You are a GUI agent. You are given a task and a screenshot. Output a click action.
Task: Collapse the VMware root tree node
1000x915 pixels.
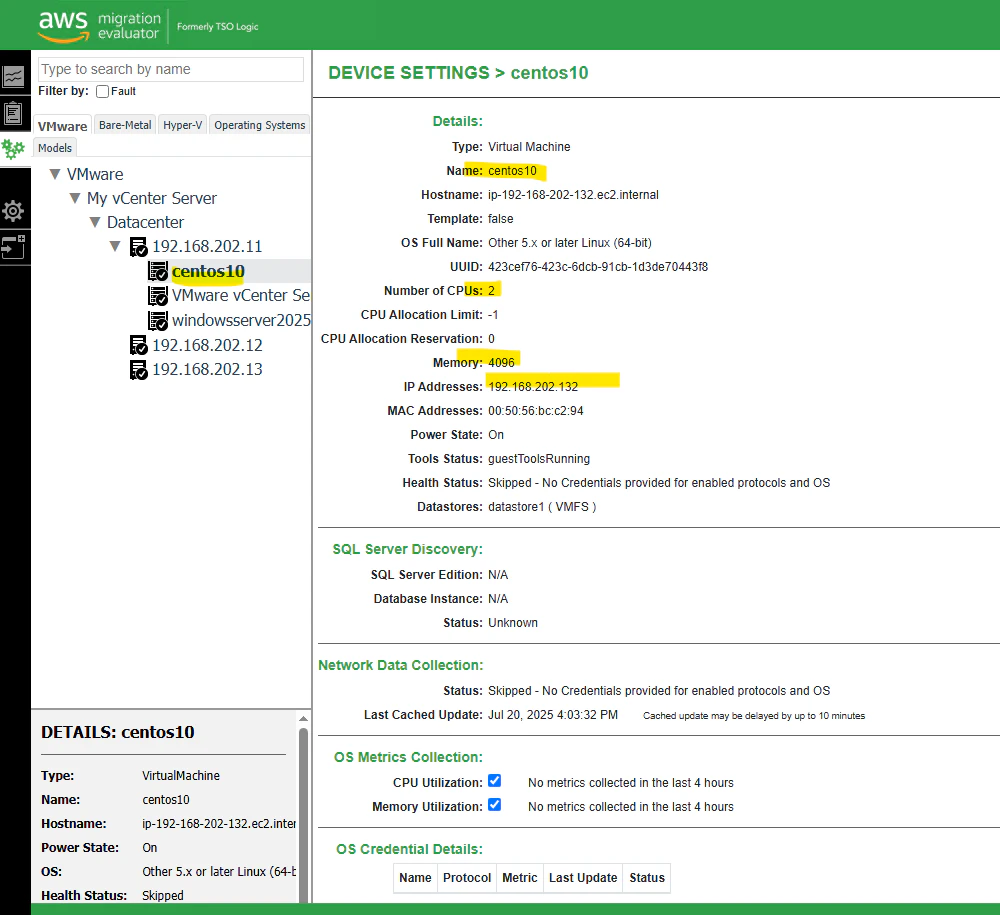click(55, 174)
